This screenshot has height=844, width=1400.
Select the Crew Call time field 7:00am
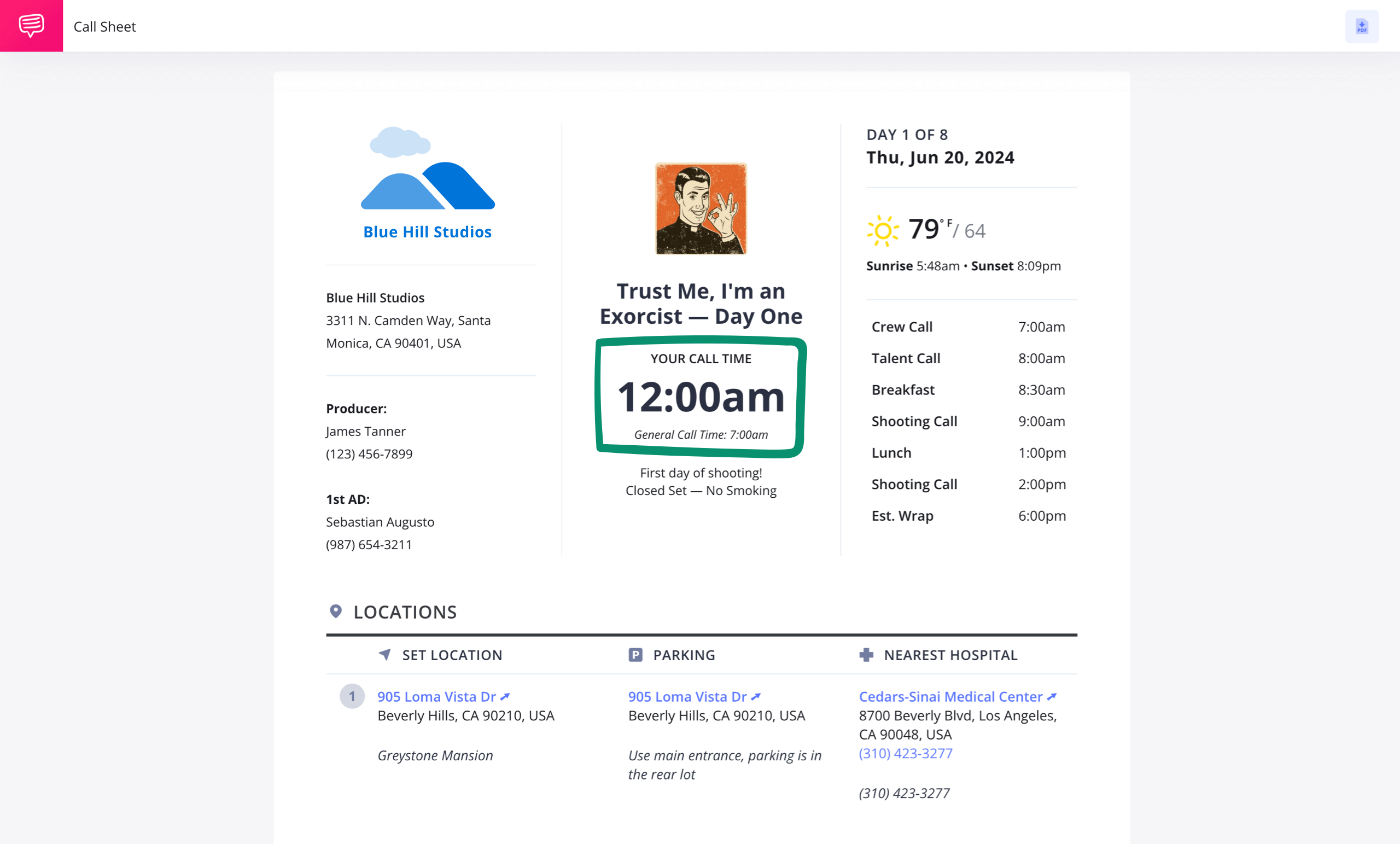tap(1041, 326)
